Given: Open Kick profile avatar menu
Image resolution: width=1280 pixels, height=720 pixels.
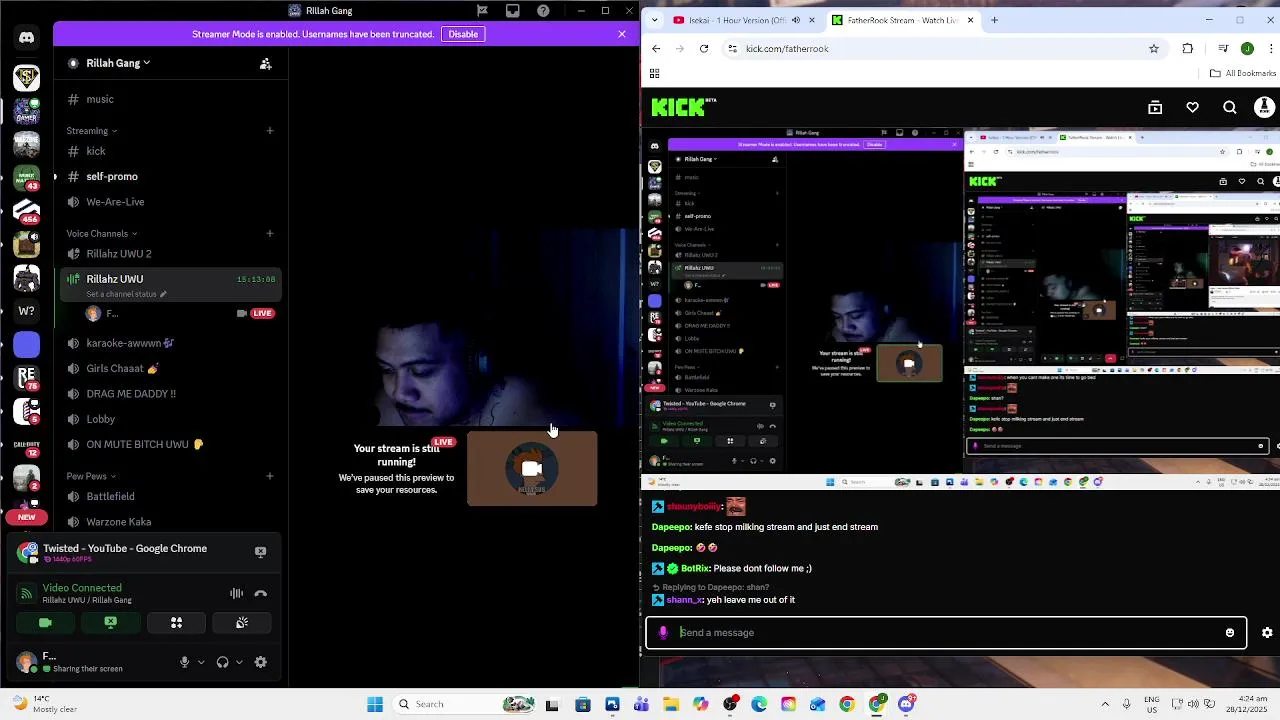Looking at the screenshot, I should coord(1265,107).
